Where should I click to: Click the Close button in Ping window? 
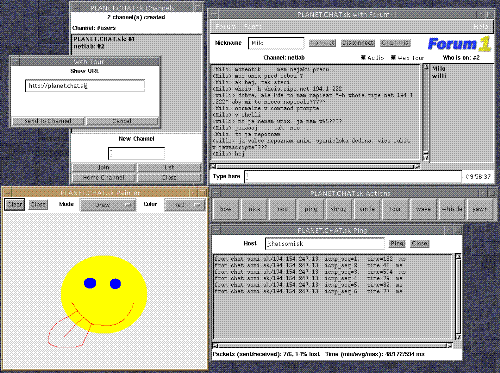click(419, 243)
